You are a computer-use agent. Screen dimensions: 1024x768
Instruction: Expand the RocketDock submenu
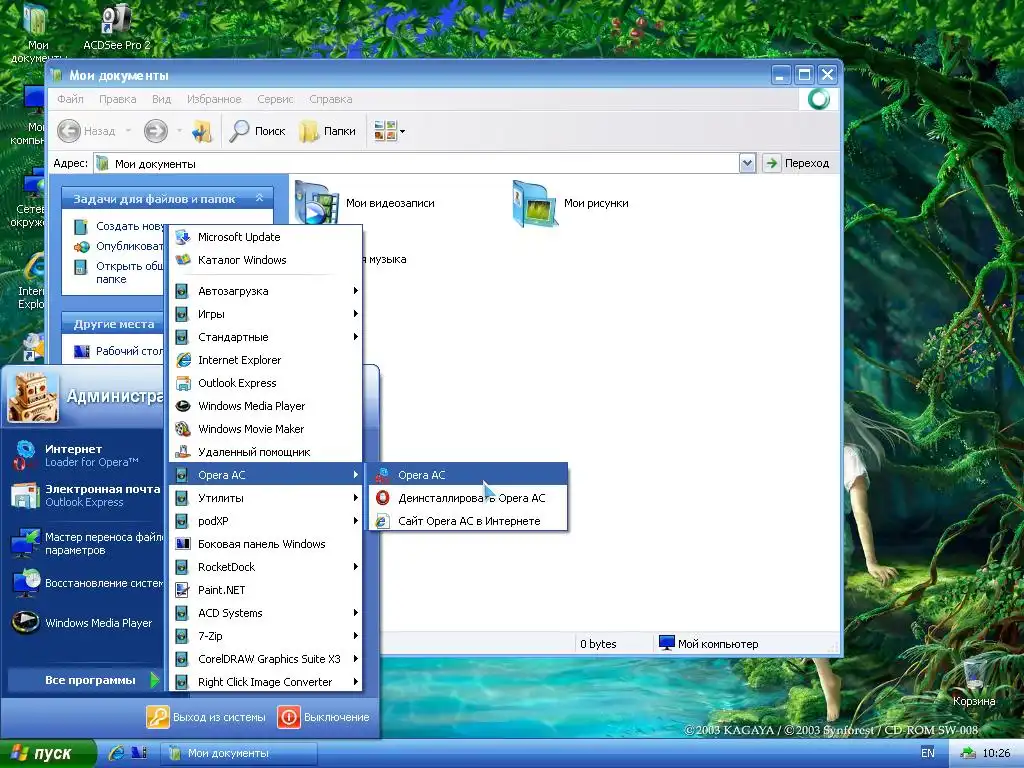[265, 567]
